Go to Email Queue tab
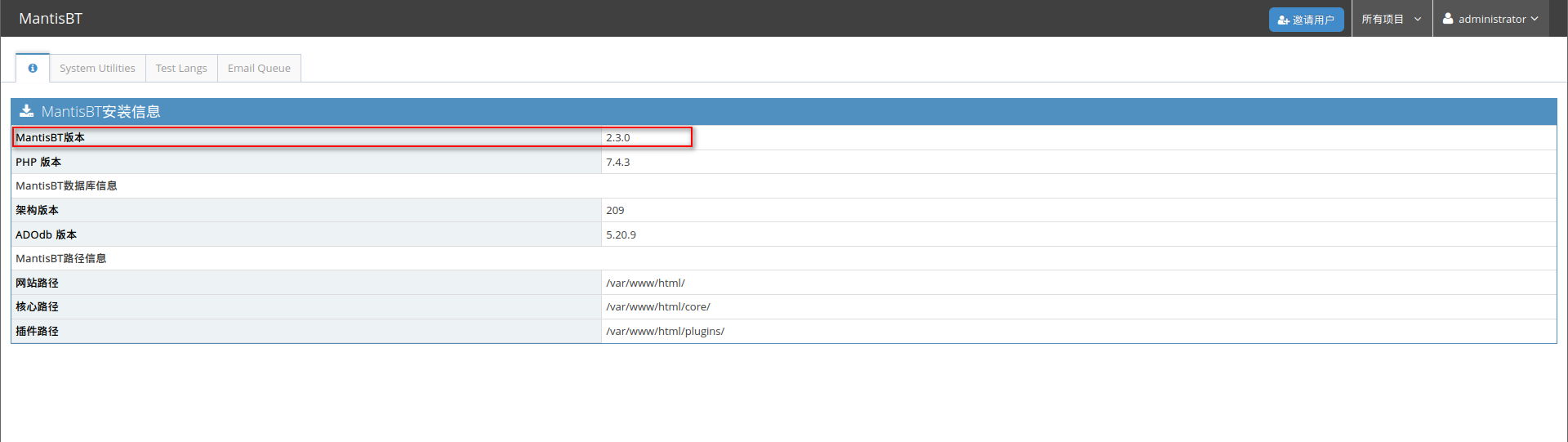 (259, 68)
